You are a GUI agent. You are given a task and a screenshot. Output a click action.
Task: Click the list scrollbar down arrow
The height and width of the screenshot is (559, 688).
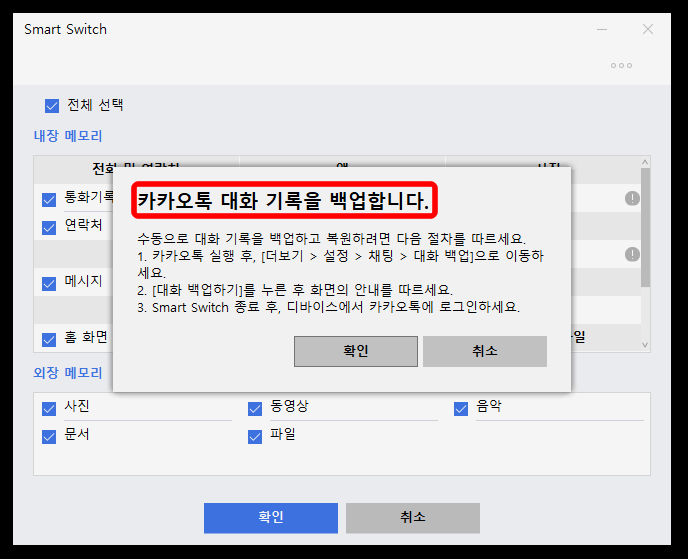pyautogui.click(x=645, y=345)
